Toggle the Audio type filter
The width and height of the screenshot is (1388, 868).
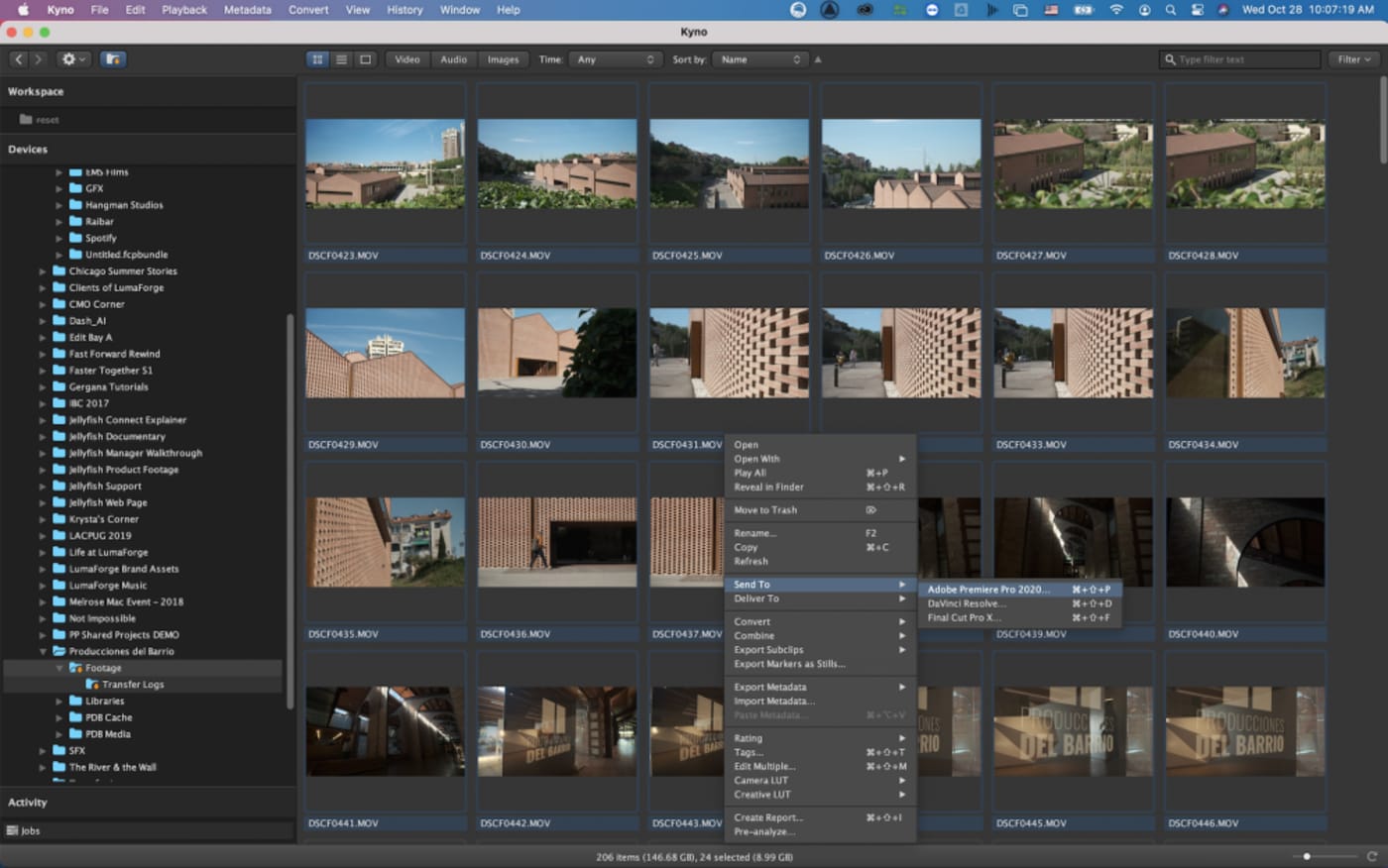453,59
